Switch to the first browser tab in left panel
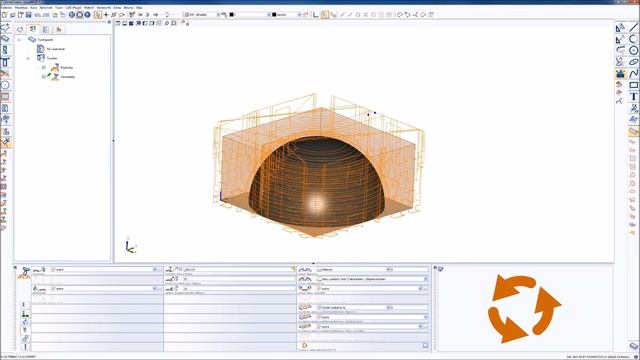This screenshot has height=360, width=640. click(x=20, y=29)
